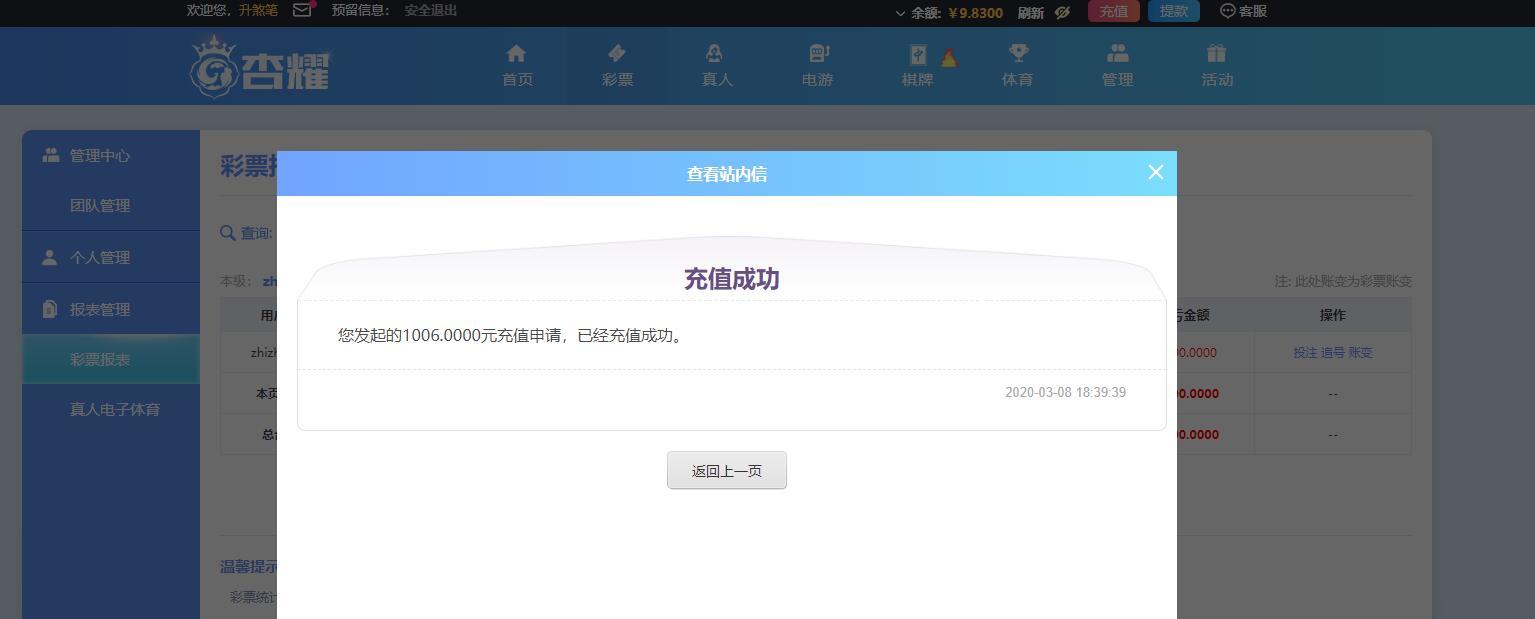Image resolution: width=1535 pixels, height=619 pixels.
Task: Toggle balance visibility eye icon
Action: click(x=1062, y=12)
